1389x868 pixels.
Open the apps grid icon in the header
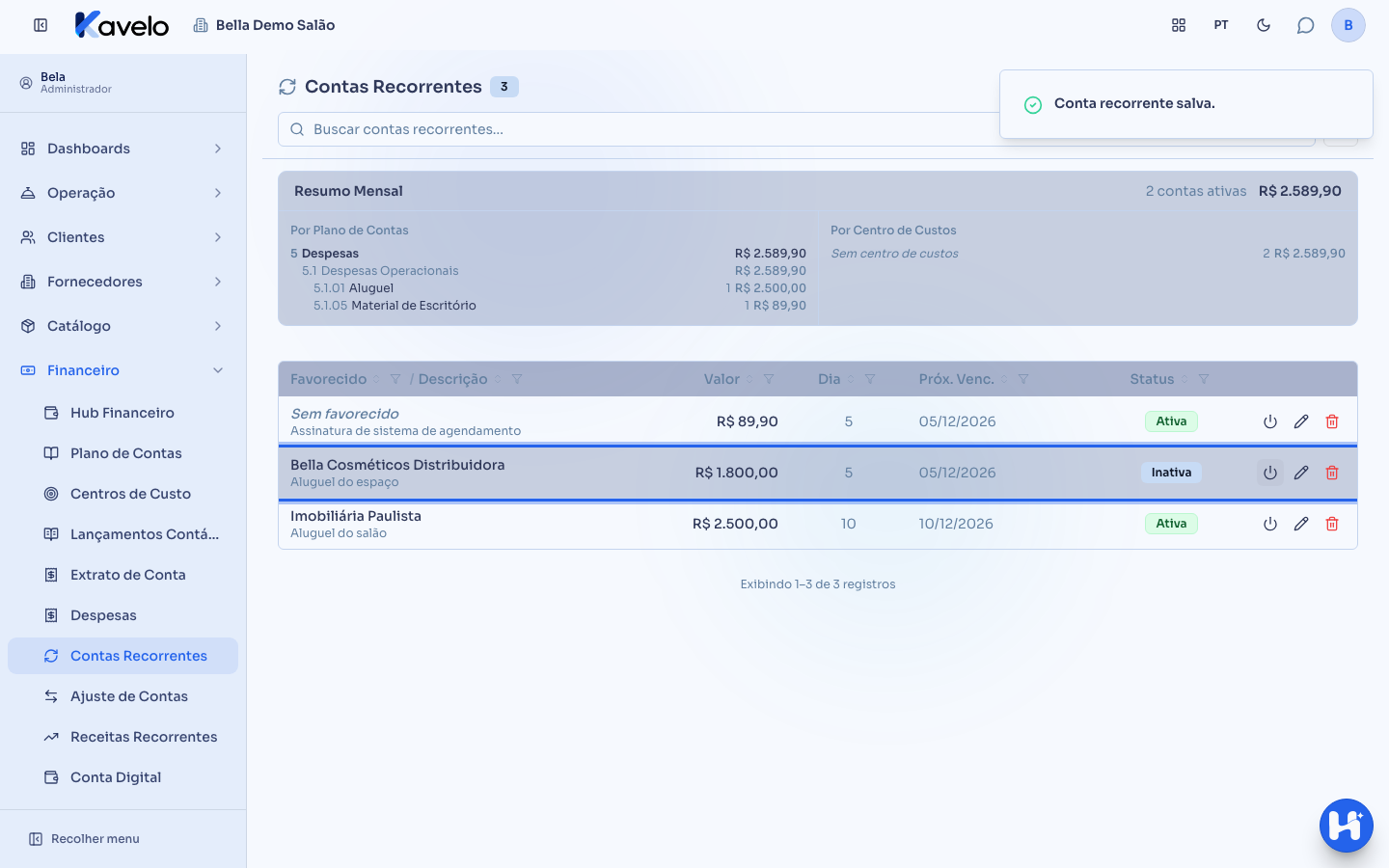click(1179, 25)
